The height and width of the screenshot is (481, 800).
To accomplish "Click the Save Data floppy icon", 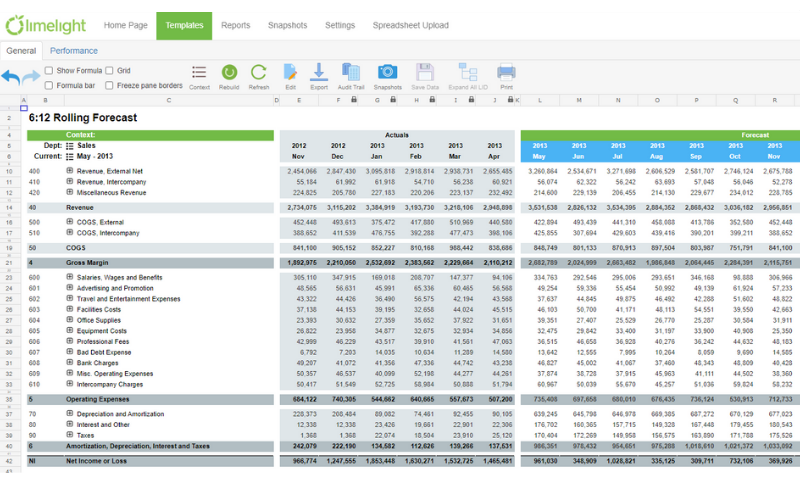I will pos(424,72).
